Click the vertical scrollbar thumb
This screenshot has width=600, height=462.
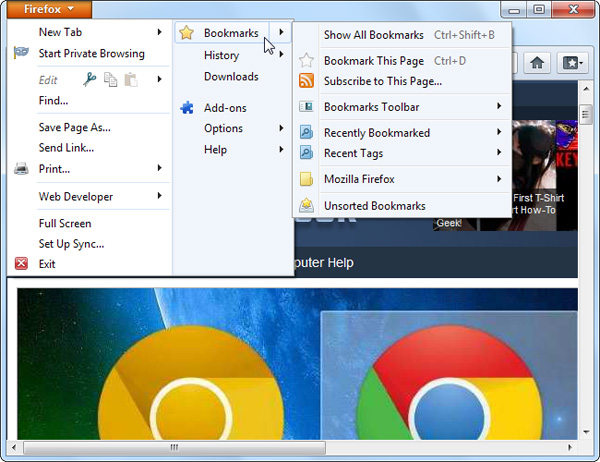[x=585, y=114]
